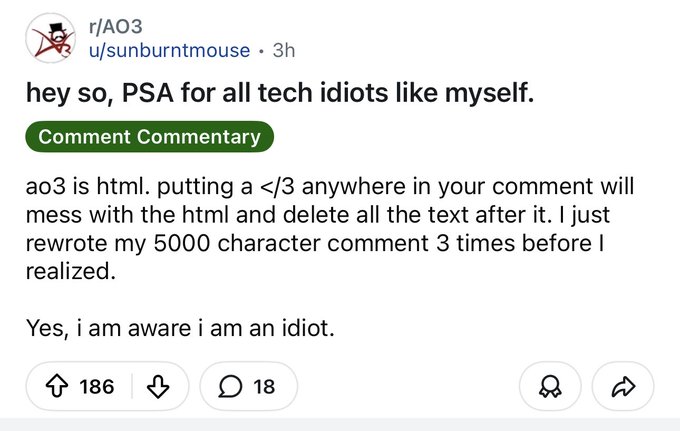680x431 pixels.
Task: Open comments via the speech bubble icon
Action: [232, 385]
